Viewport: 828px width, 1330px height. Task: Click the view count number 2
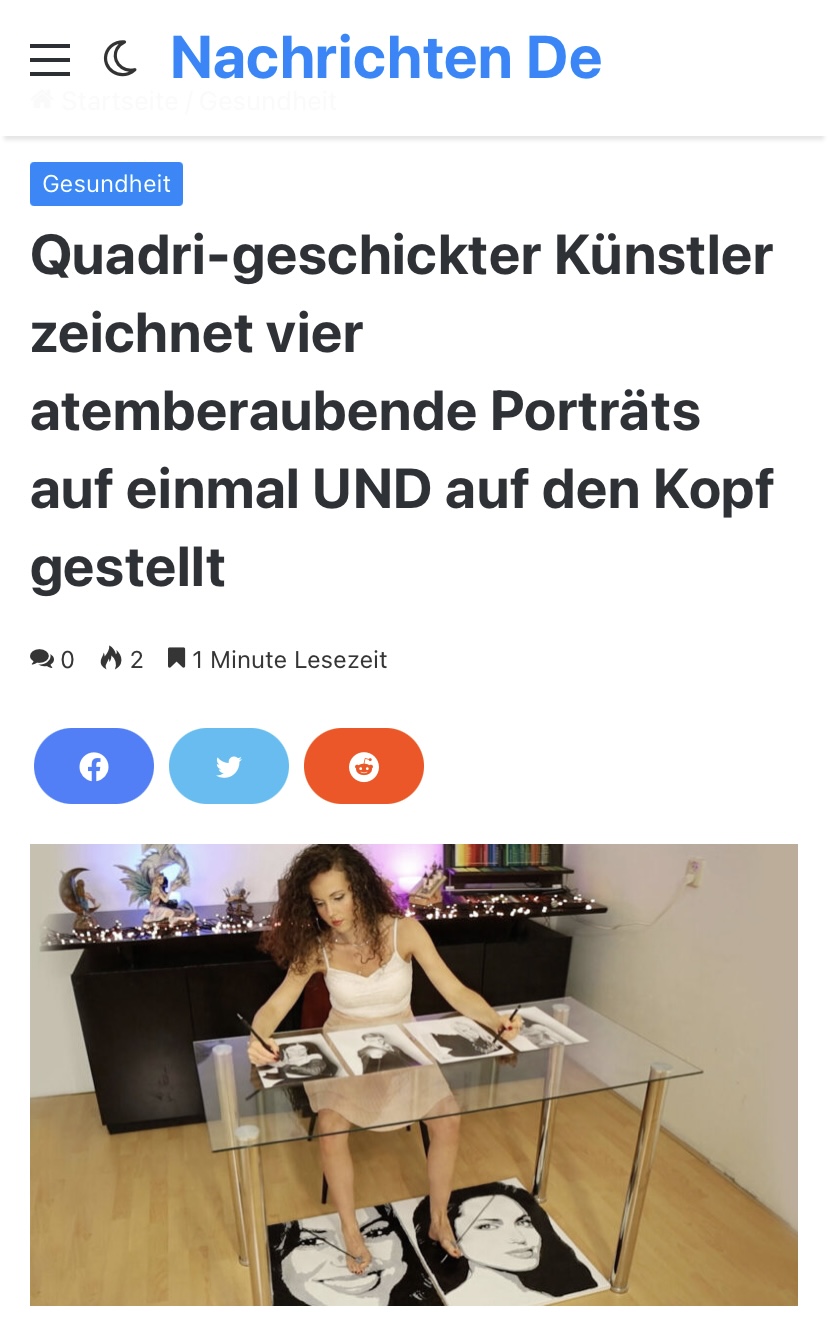(137, 660)
